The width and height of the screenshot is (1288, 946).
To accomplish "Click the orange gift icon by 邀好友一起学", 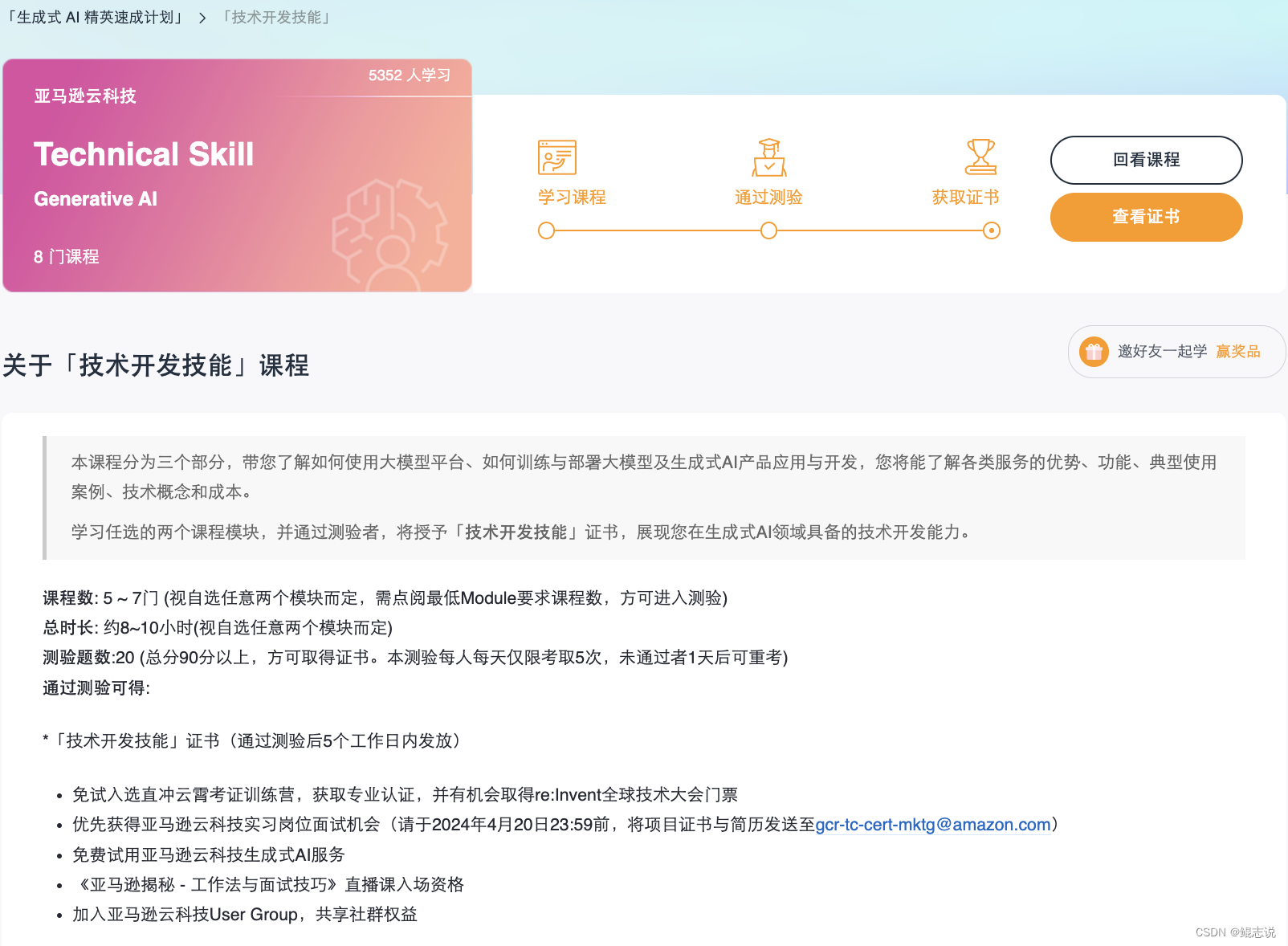I will coord(1094,352).
